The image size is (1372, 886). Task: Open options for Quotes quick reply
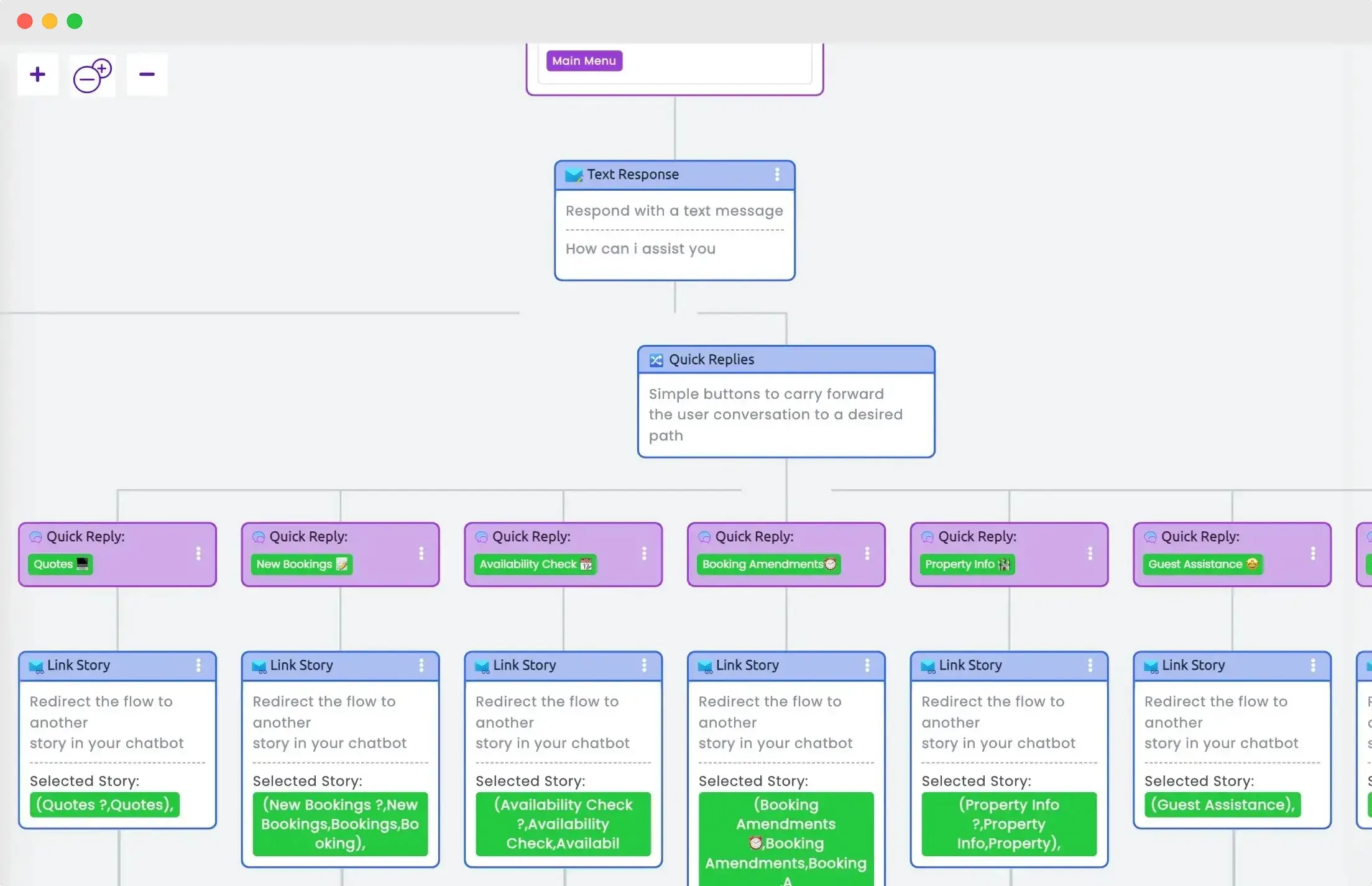198,554
